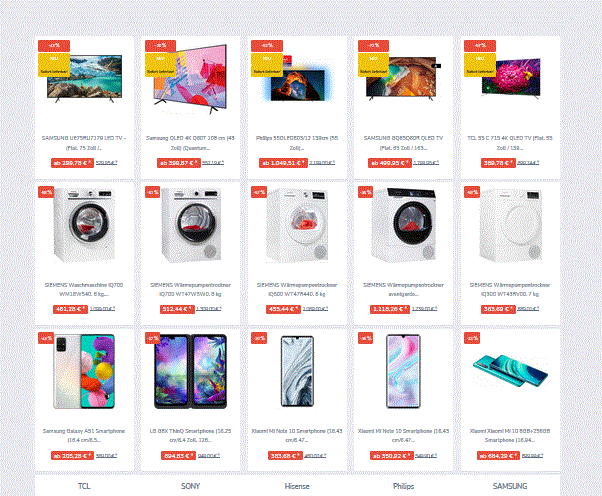Click the ab 205,25 € price button

point(72,455)
